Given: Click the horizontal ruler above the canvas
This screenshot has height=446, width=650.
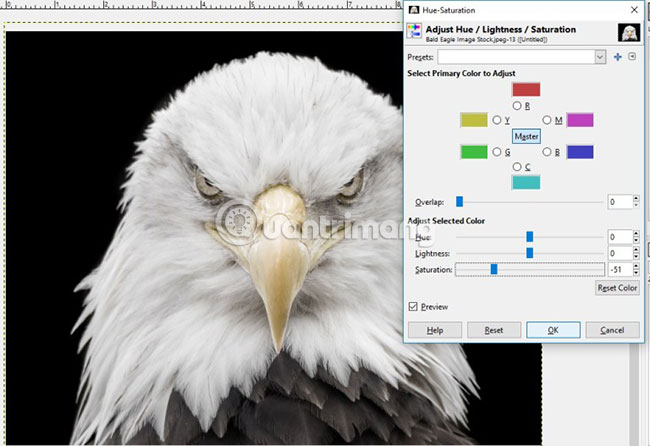Looking at the screenshot, I should pos(201,5).
